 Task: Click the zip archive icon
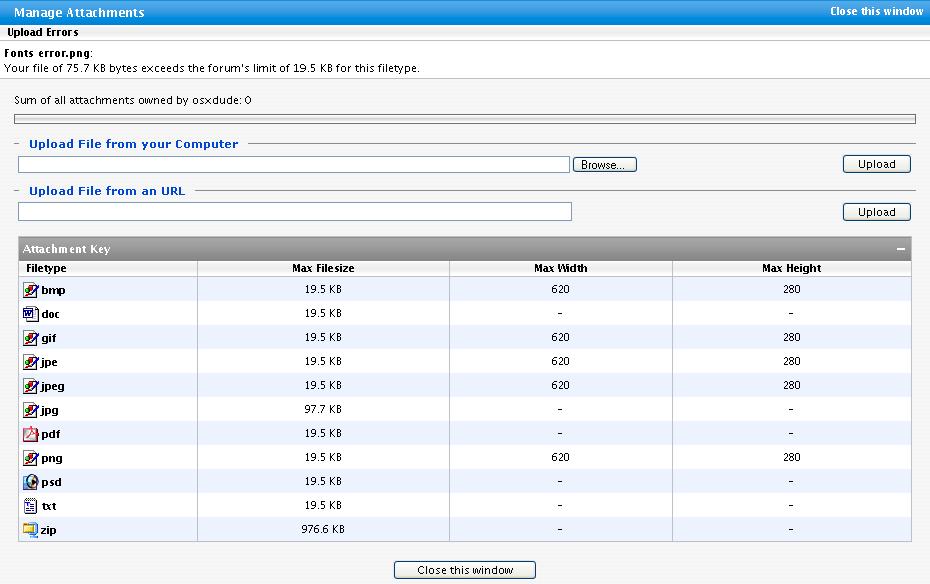(30, 529)
